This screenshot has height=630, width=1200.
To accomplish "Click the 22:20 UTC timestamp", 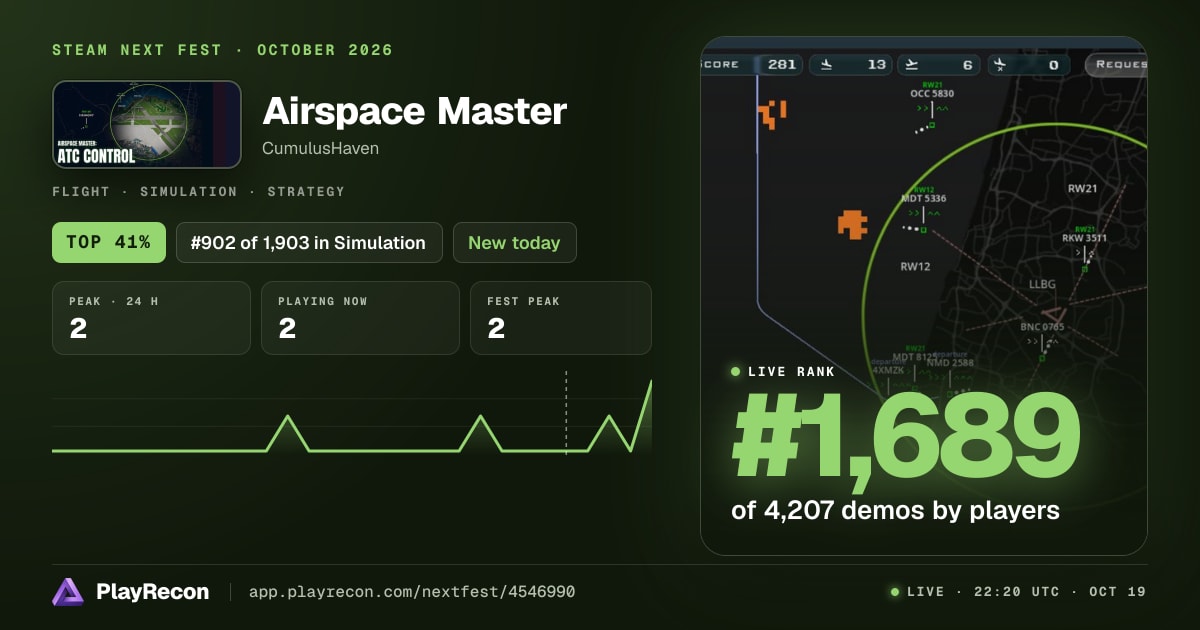I will pos(1015,592).
